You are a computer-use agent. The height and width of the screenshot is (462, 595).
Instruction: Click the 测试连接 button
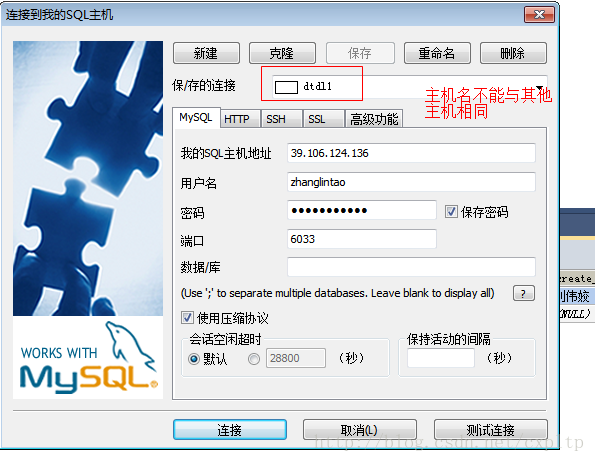point(491,430)
